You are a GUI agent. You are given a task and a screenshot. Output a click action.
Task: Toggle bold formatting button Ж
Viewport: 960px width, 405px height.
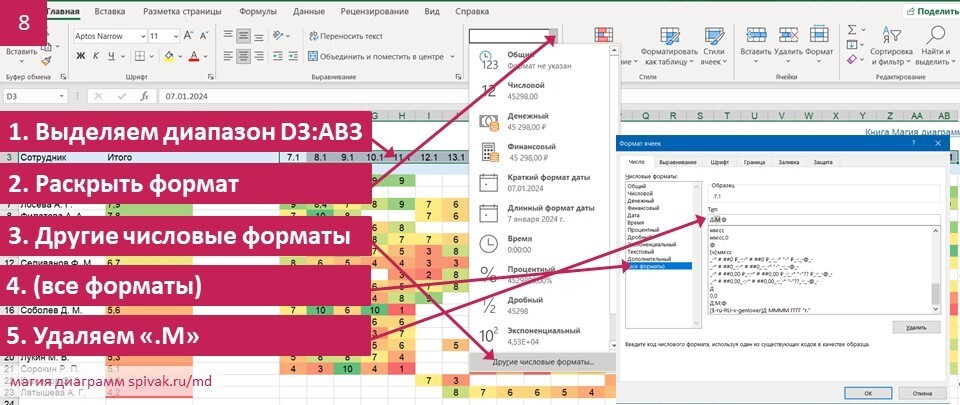81,56
